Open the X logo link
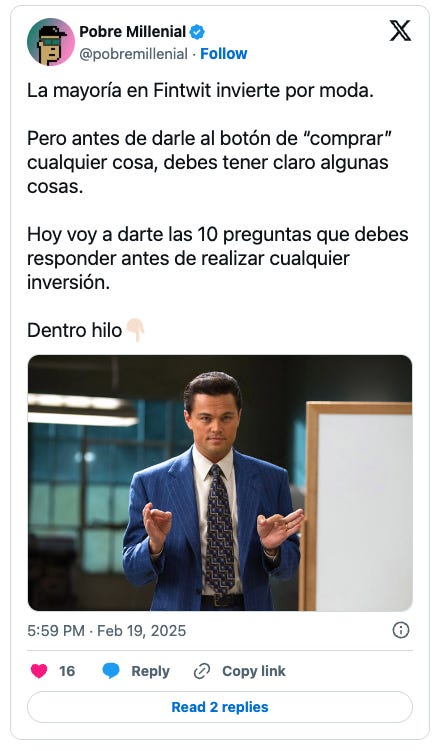 coord(400,31)
